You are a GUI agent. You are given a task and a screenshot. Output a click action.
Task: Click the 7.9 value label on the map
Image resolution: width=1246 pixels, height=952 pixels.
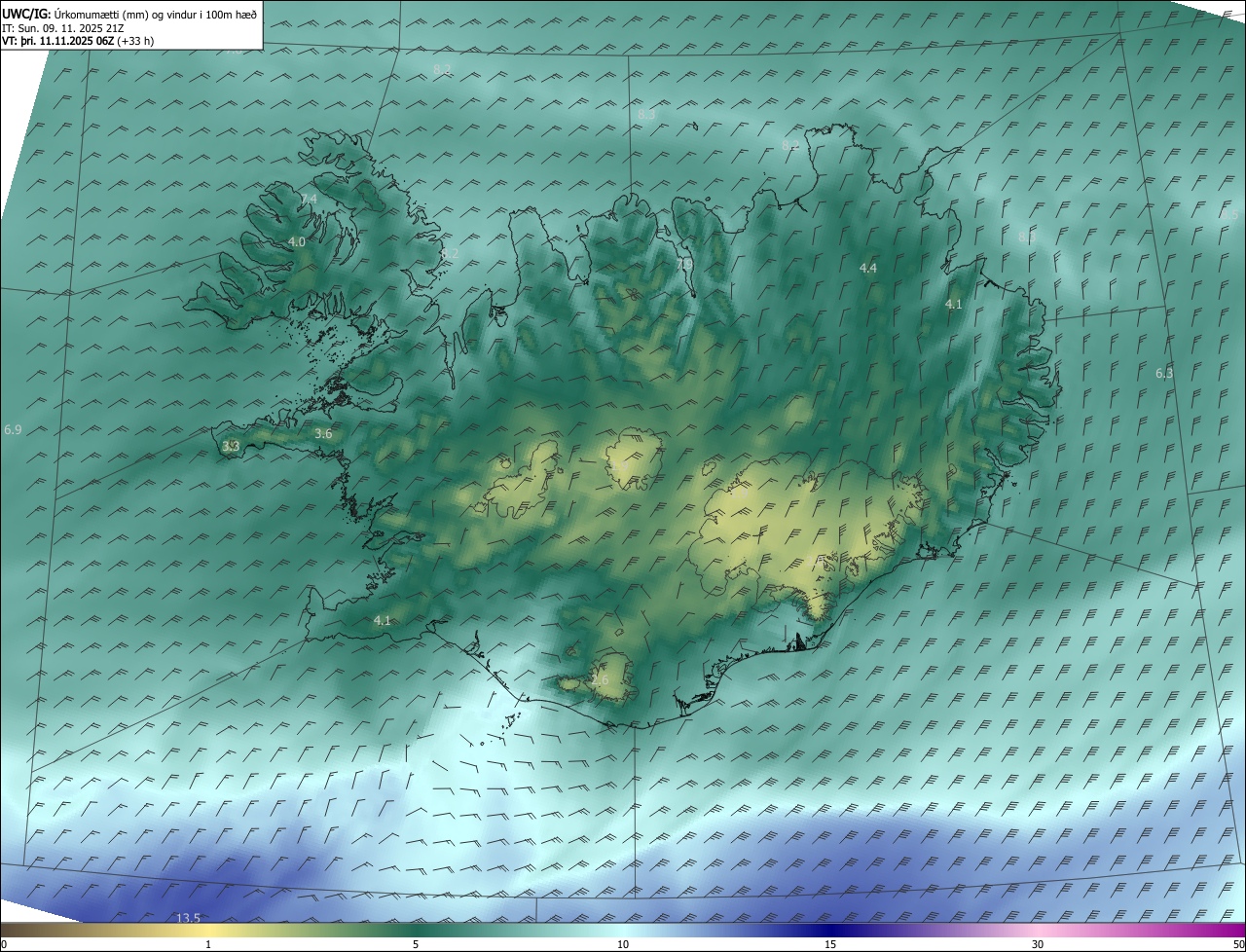click(685, 264)
